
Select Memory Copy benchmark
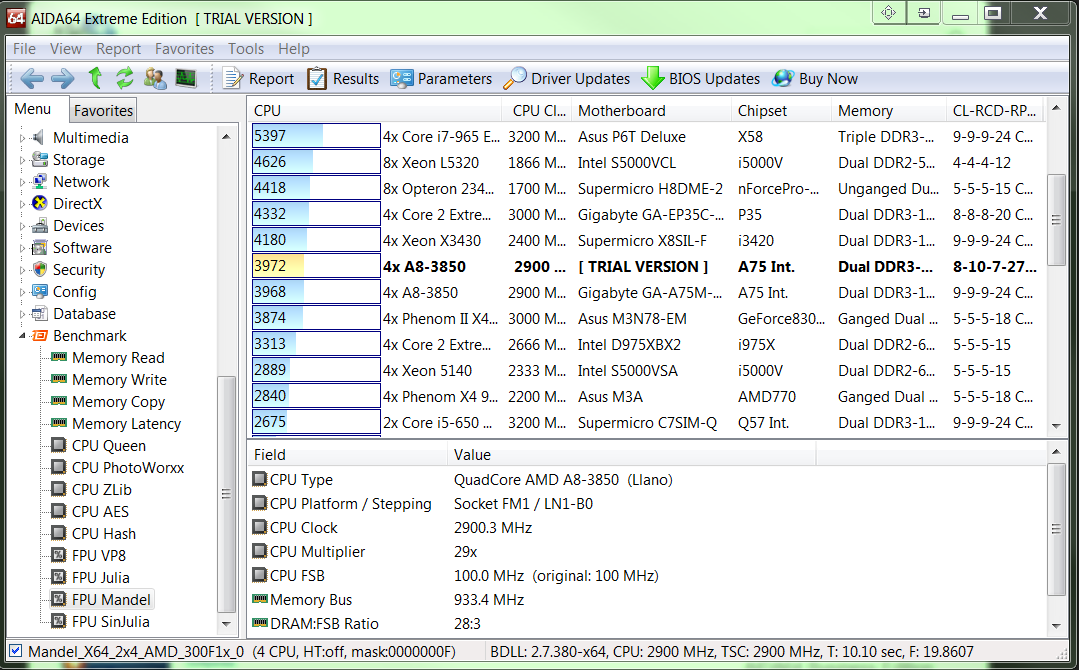118,402
